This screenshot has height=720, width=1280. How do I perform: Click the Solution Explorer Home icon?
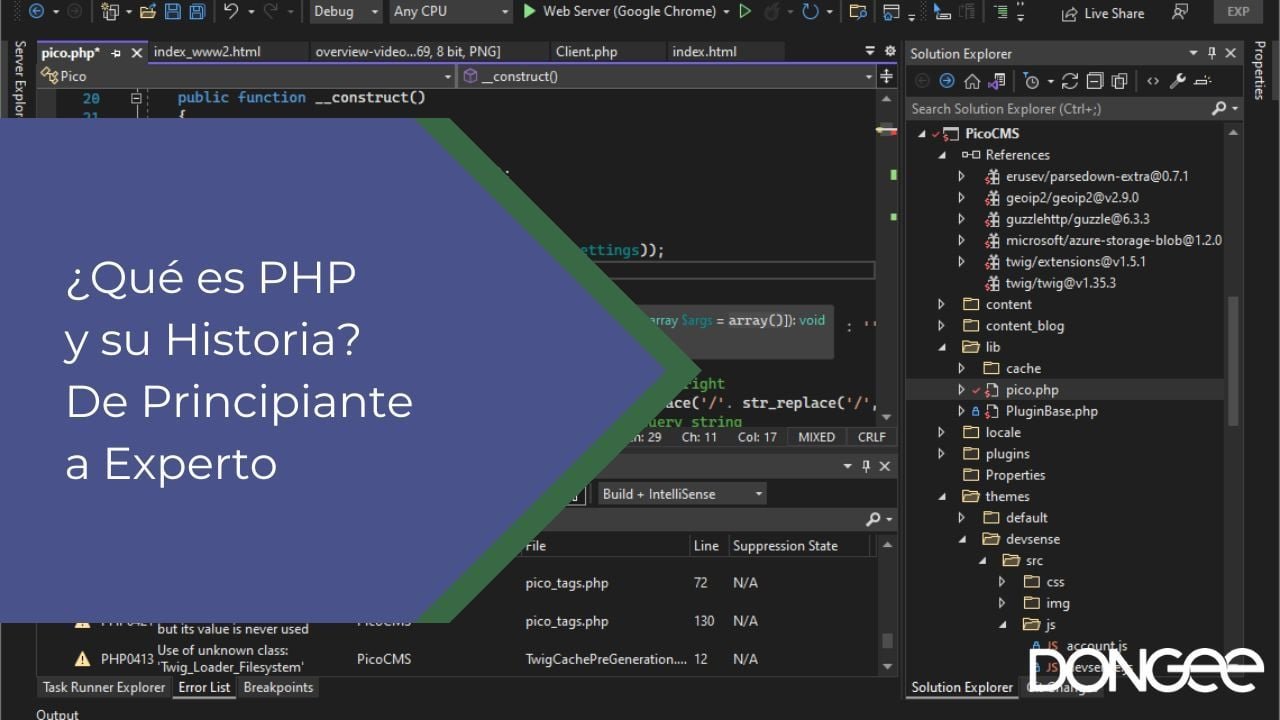(x=972, y=81)
